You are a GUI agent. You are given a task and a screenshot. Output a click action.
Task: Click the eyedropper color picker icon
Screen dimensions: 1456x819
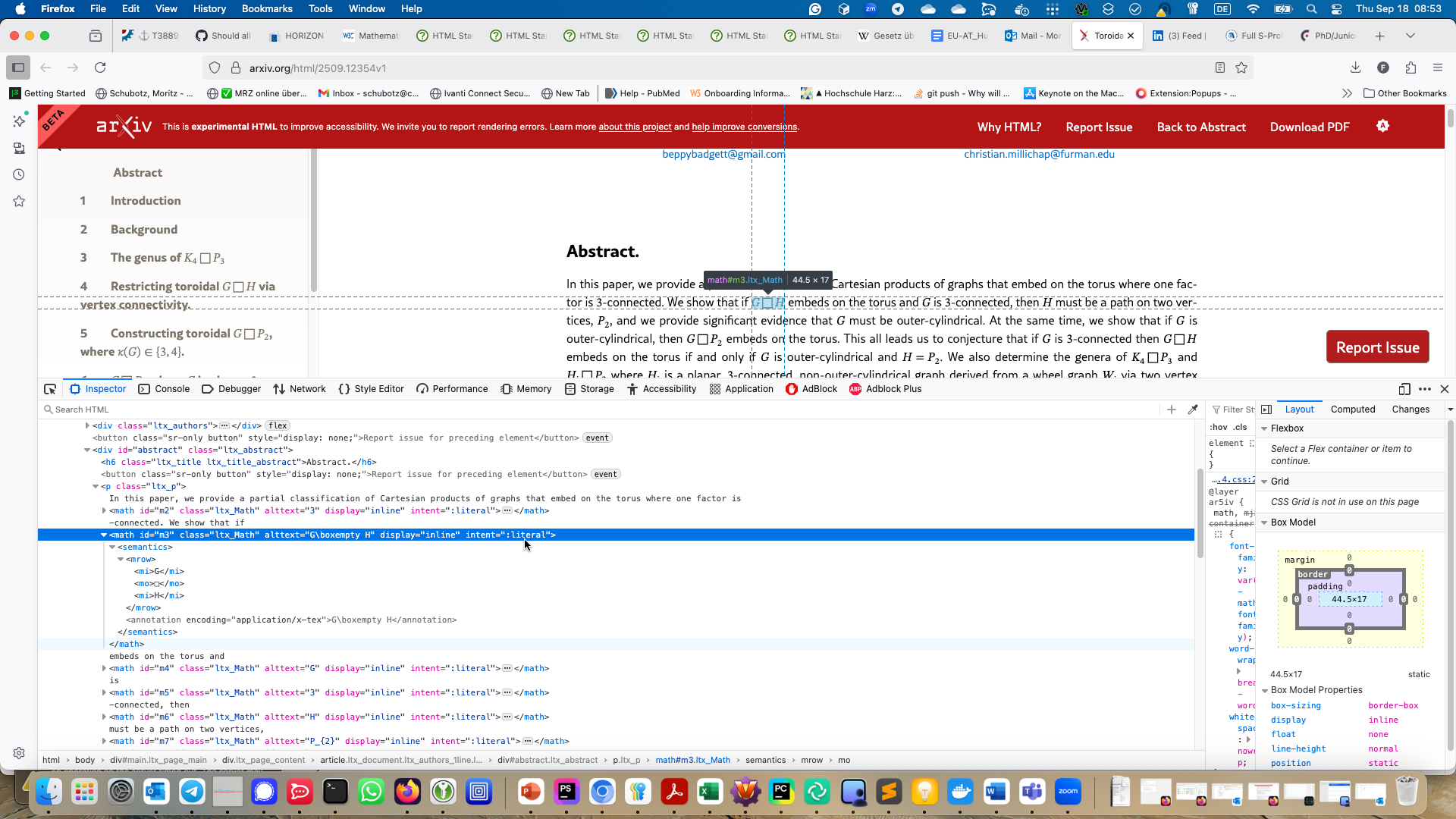click(x=1193, y=409)
